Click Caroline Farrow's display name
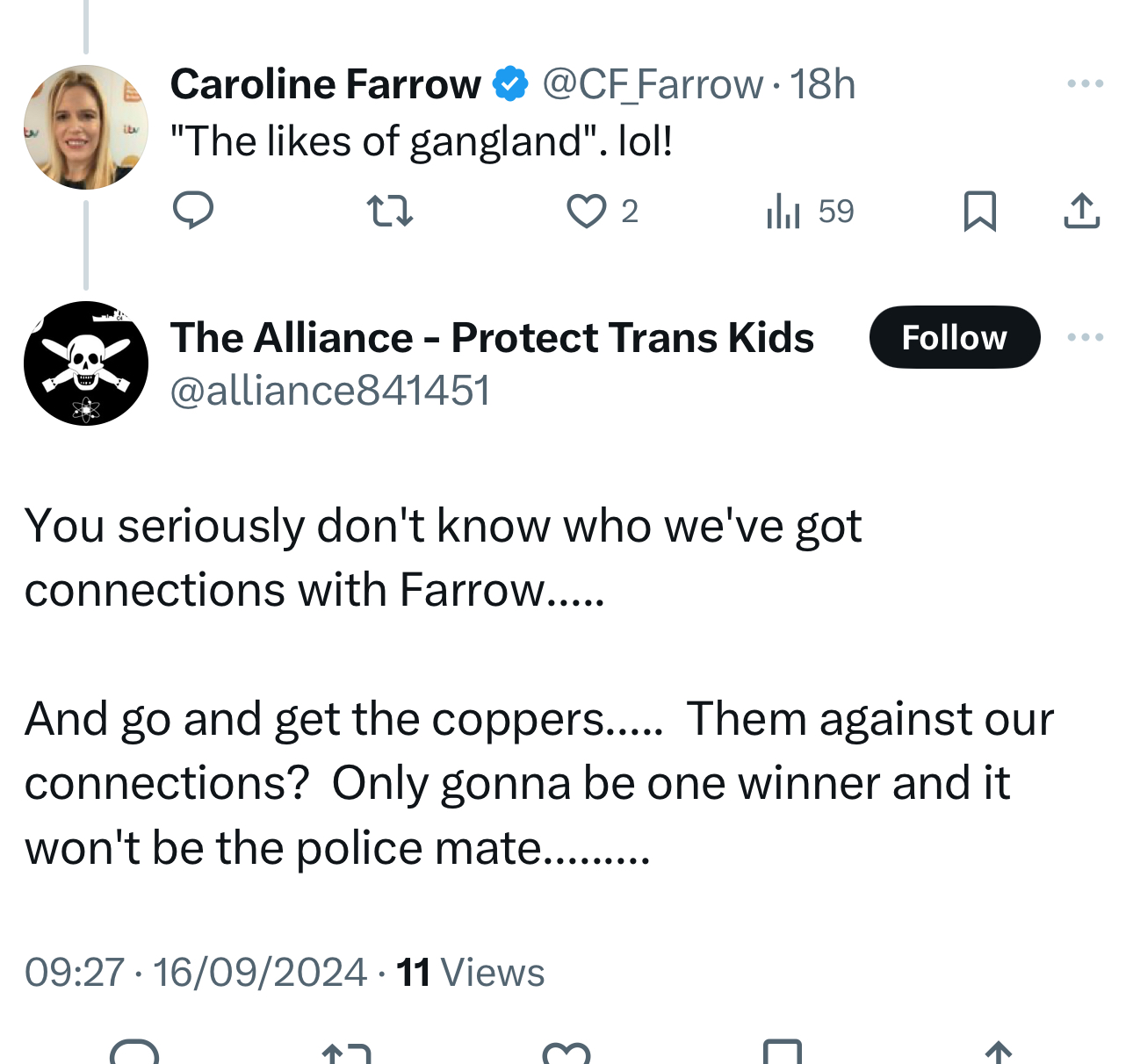 point(325,84)
